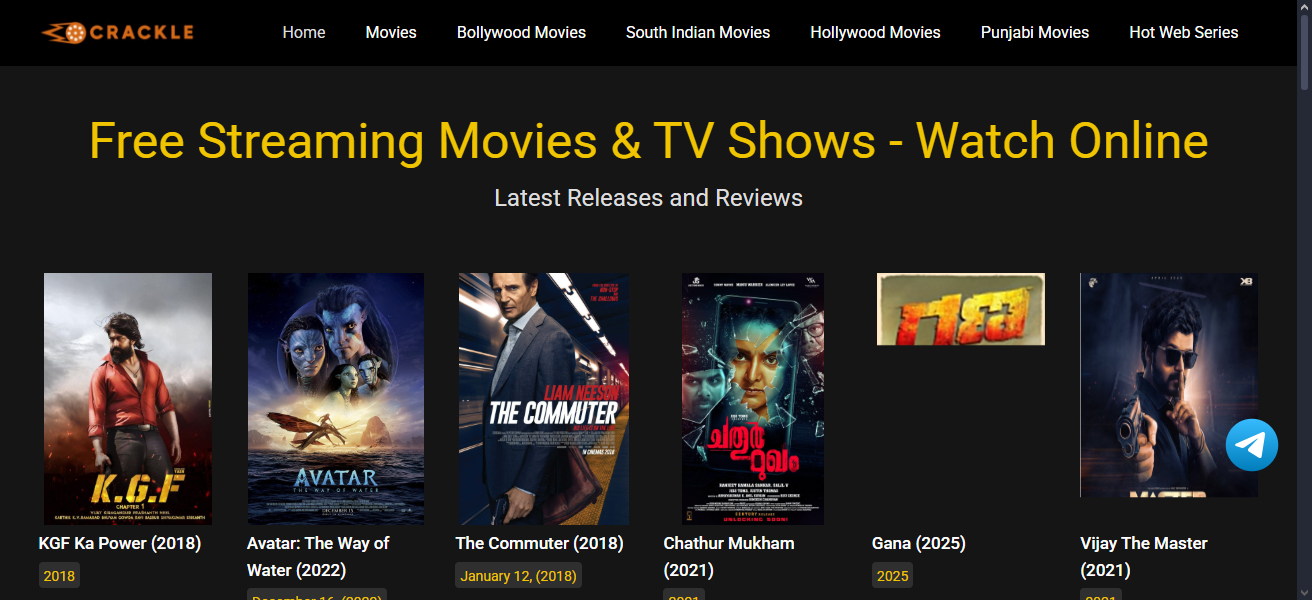
Task: Open the KGF movie poster
Action: pos(128,399)
